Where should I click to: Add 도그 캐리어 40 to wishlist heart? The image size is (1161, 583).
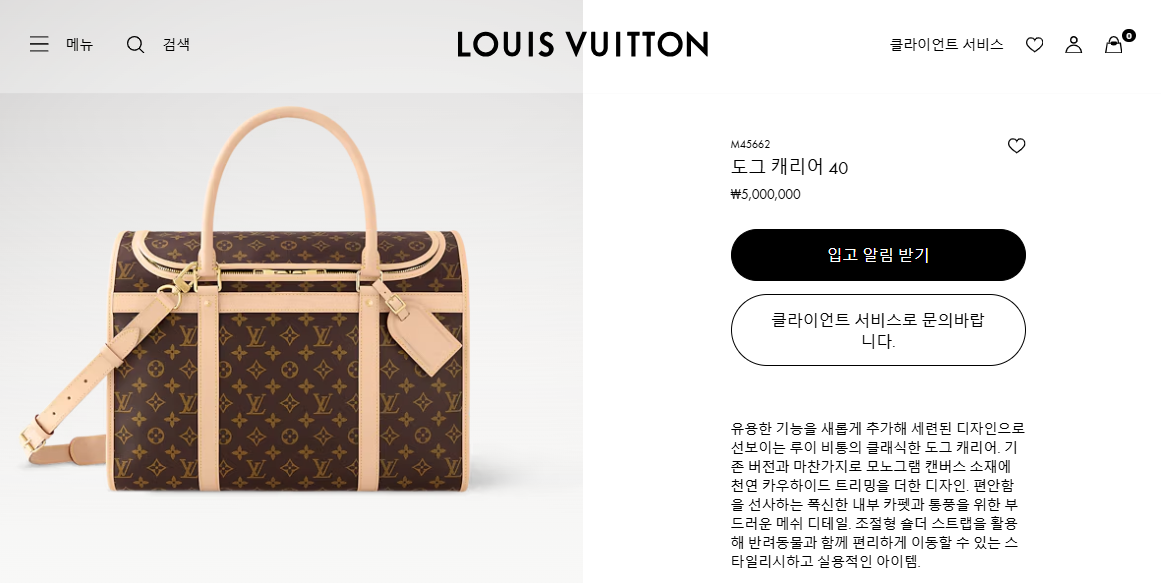[1017, 146]
